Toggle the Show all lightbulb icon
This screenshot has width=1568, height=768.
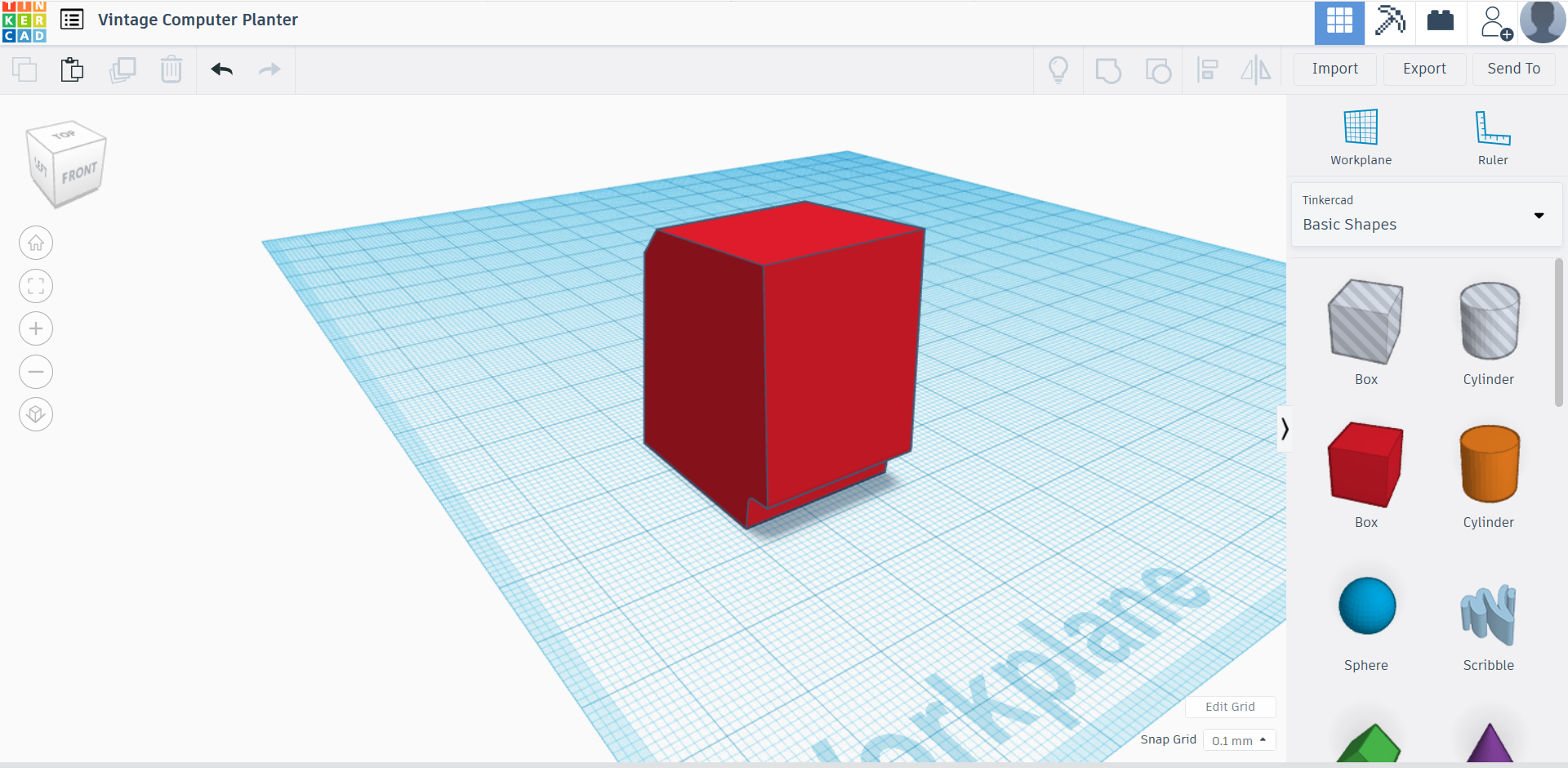tap(1058, 70)
